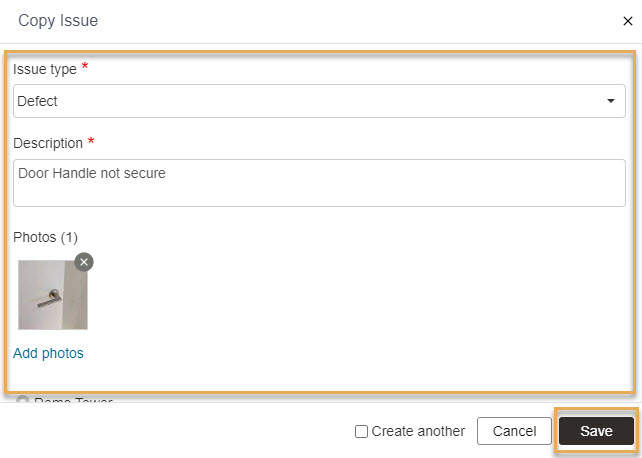Viewport: 642px width, 458px height.
Task: Open the door handle photo thumbnail
Action: 53,295
